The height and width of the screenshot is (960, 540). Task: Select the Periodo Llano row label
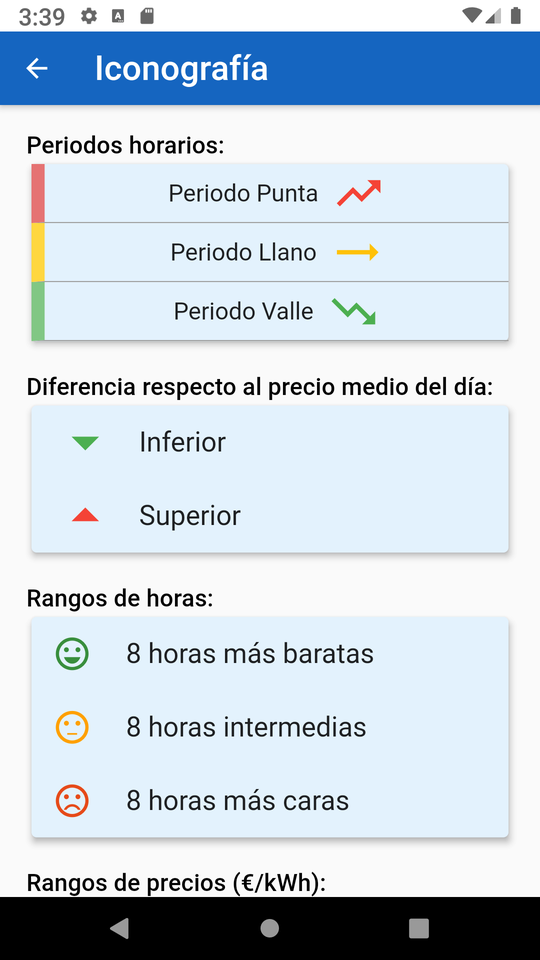pyautogui.click(x=243, y=252)
